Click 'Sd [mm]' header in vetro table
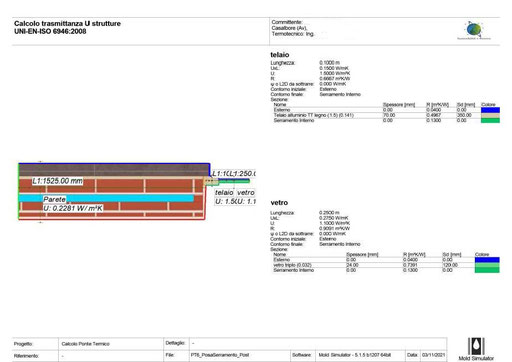Screen dimensions: 512x362 452,255
